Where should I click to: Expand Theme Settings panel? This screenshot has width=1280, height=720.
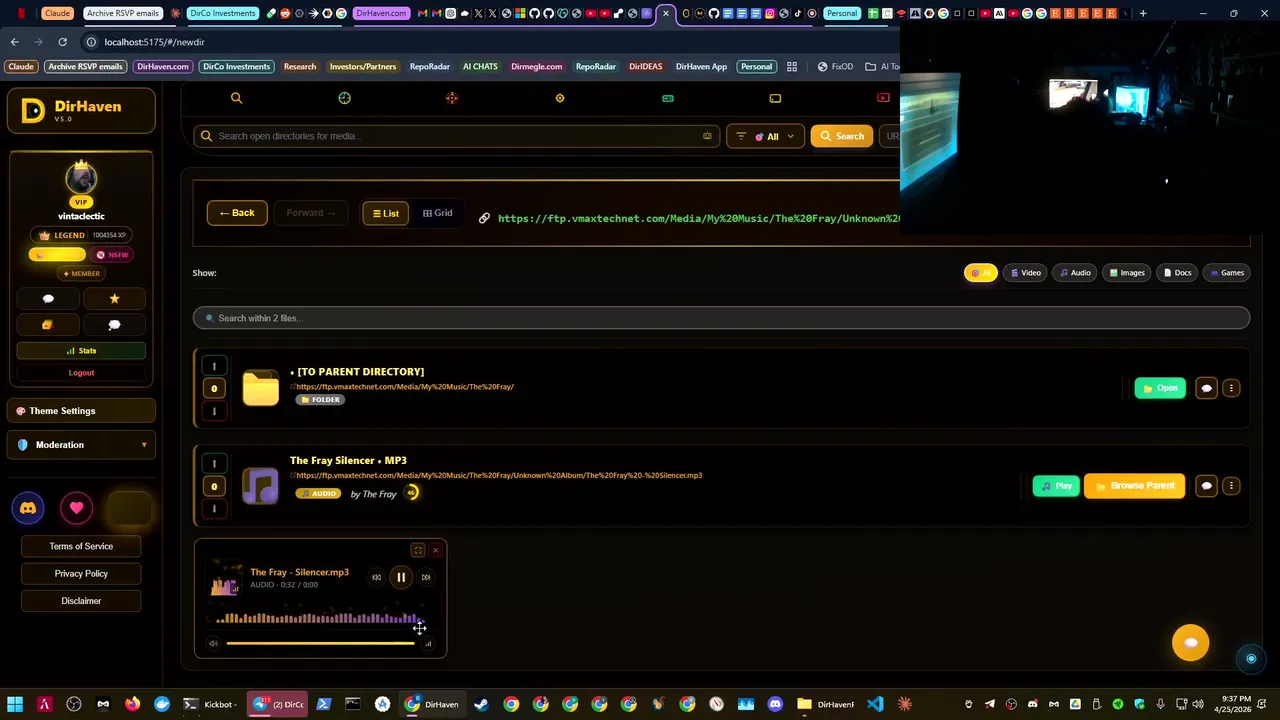tap(82, 411)
